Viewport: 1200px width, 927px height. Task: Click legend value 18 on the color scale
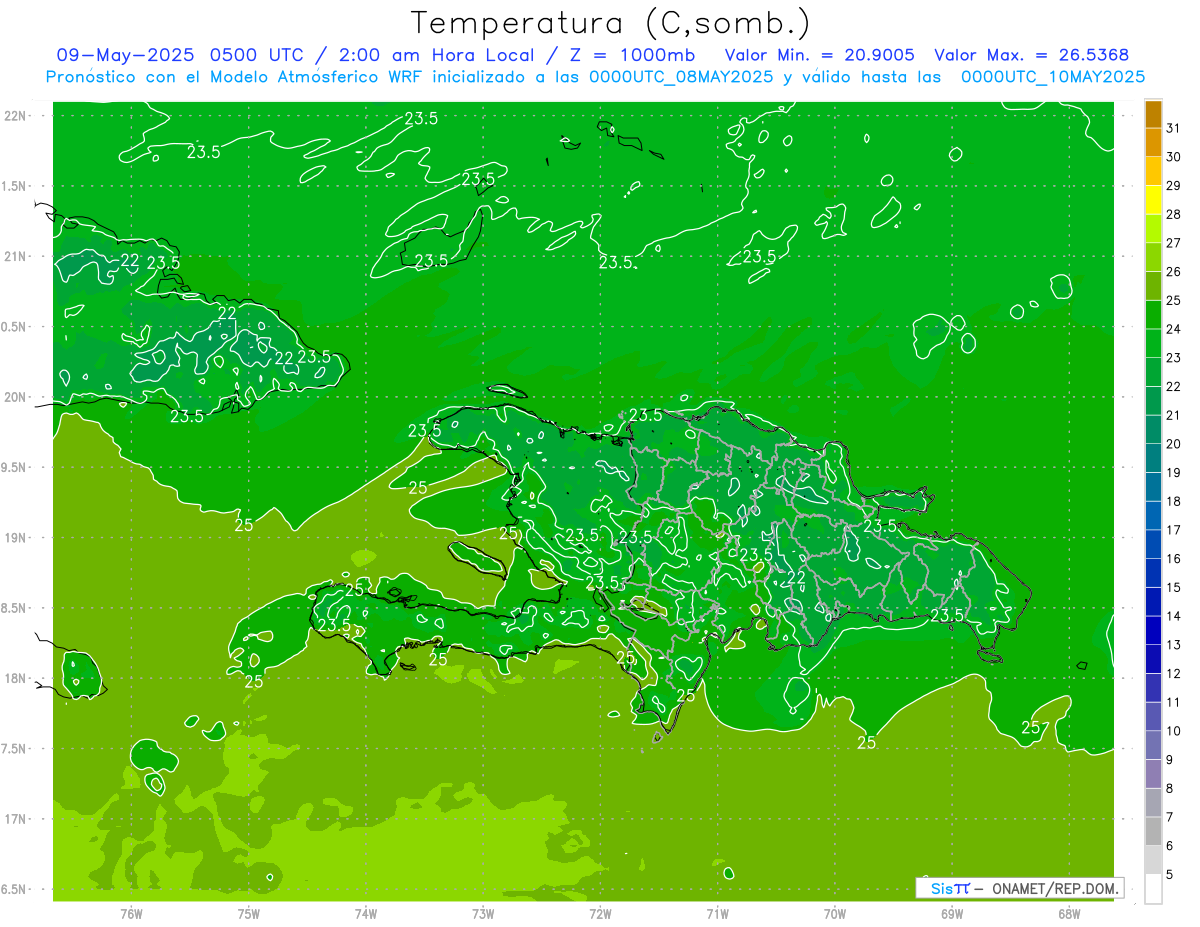(1173, 501)
